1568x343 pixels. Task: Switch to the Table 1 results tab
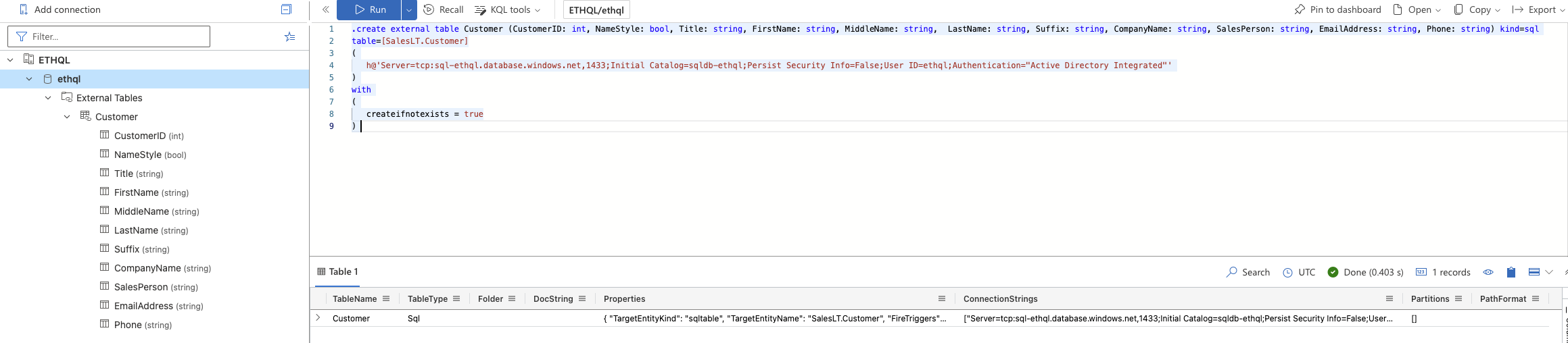click(337, 271)
